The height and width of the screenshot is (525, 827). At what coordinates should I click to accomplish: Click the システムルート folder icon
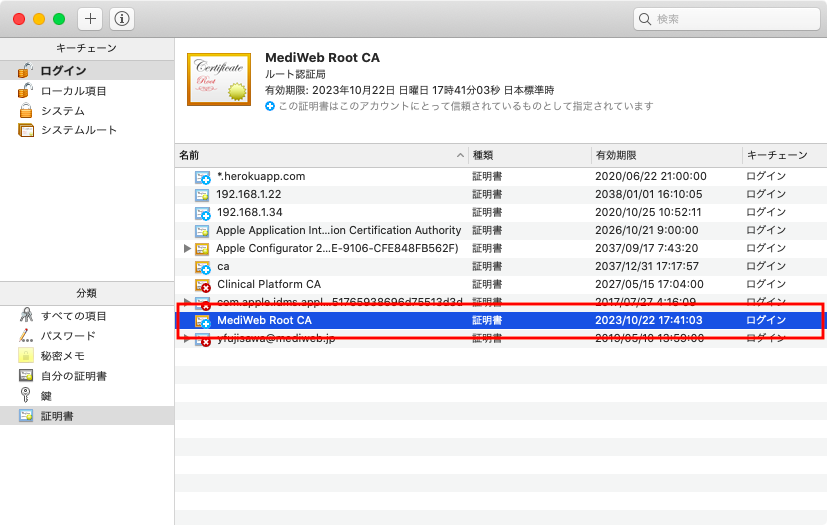coord(26,130)
